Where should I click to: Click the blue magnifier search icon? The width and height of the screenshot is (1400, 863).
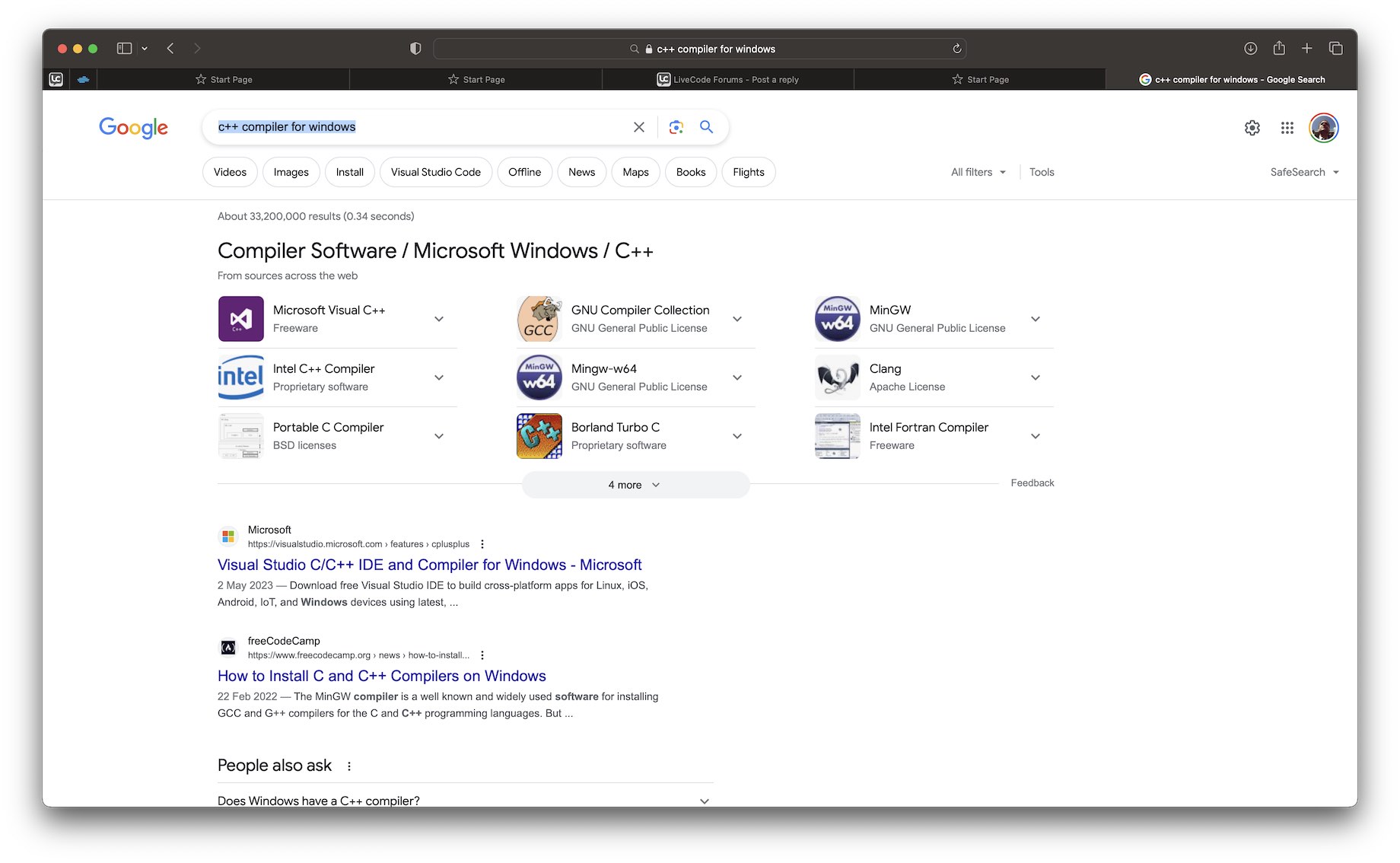[707, 127]
